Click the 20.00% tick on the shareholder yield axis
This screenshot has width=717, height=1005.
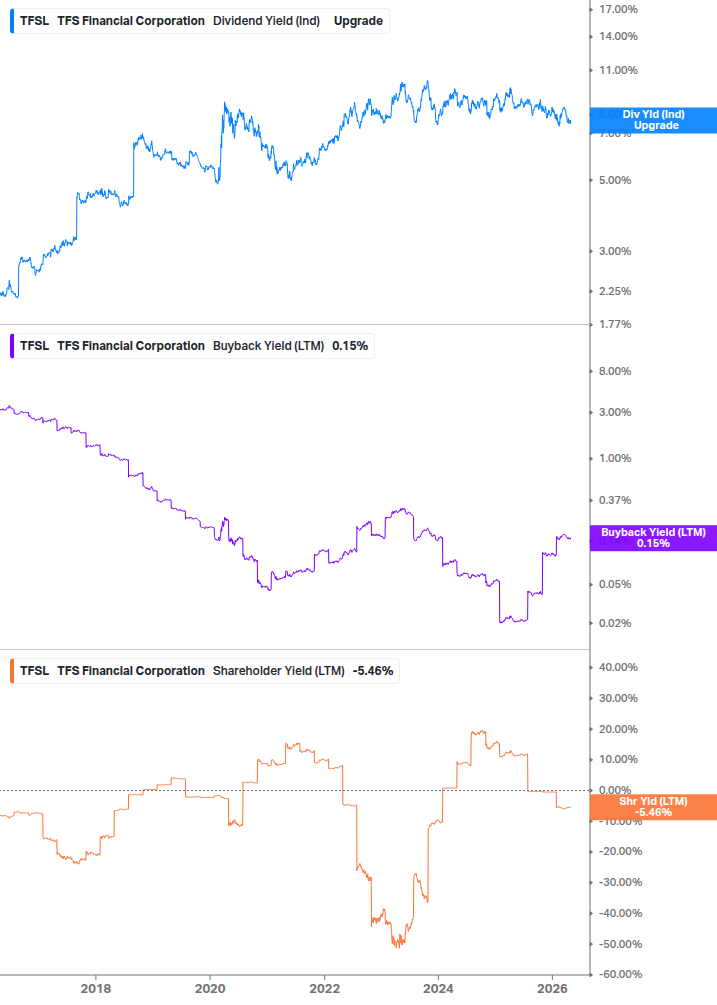pyautogui.click(x=618, y=729)
